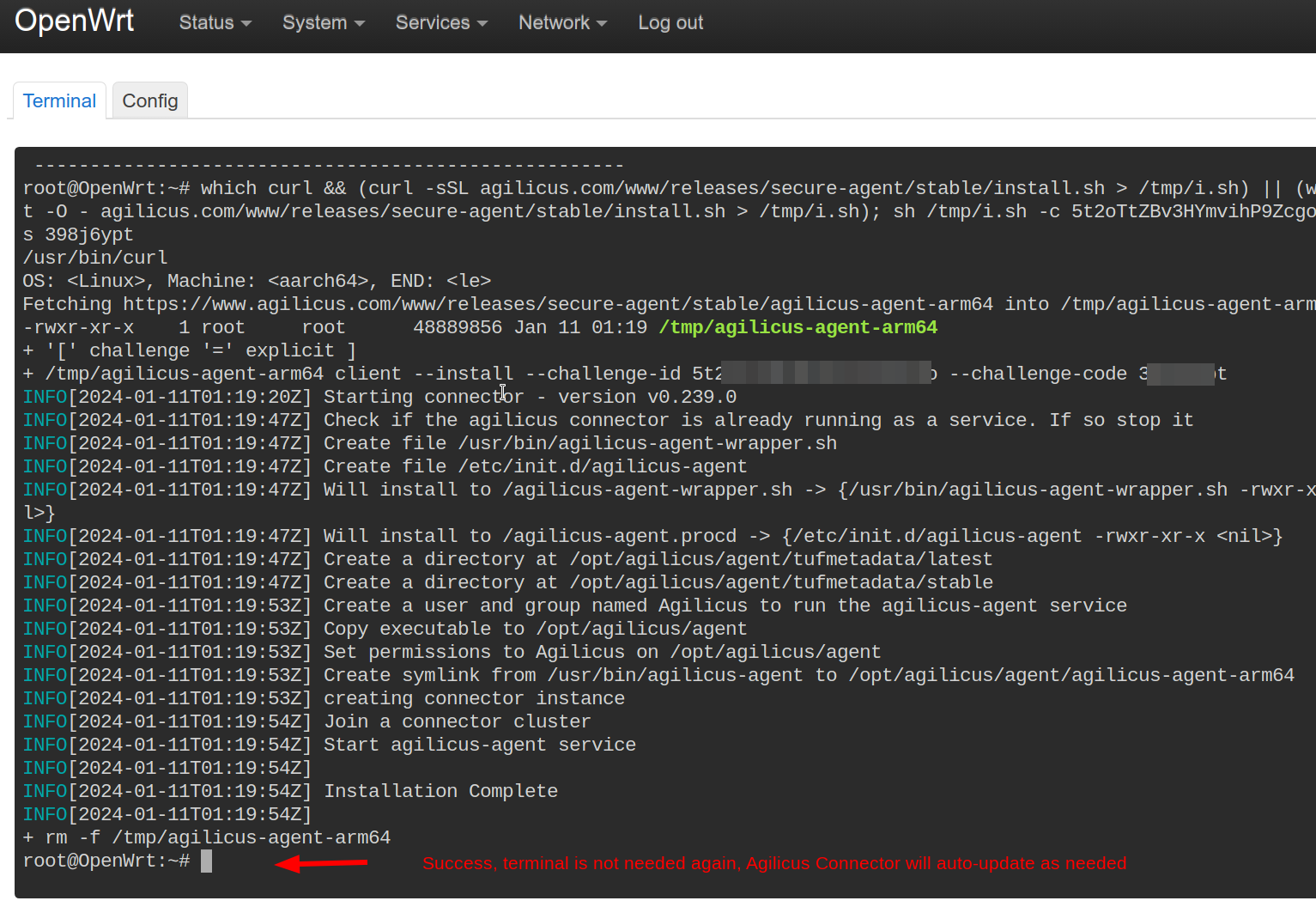Switch to the Config tab
This screenshot has height=919, width=1316.
[x=150, y=101]
